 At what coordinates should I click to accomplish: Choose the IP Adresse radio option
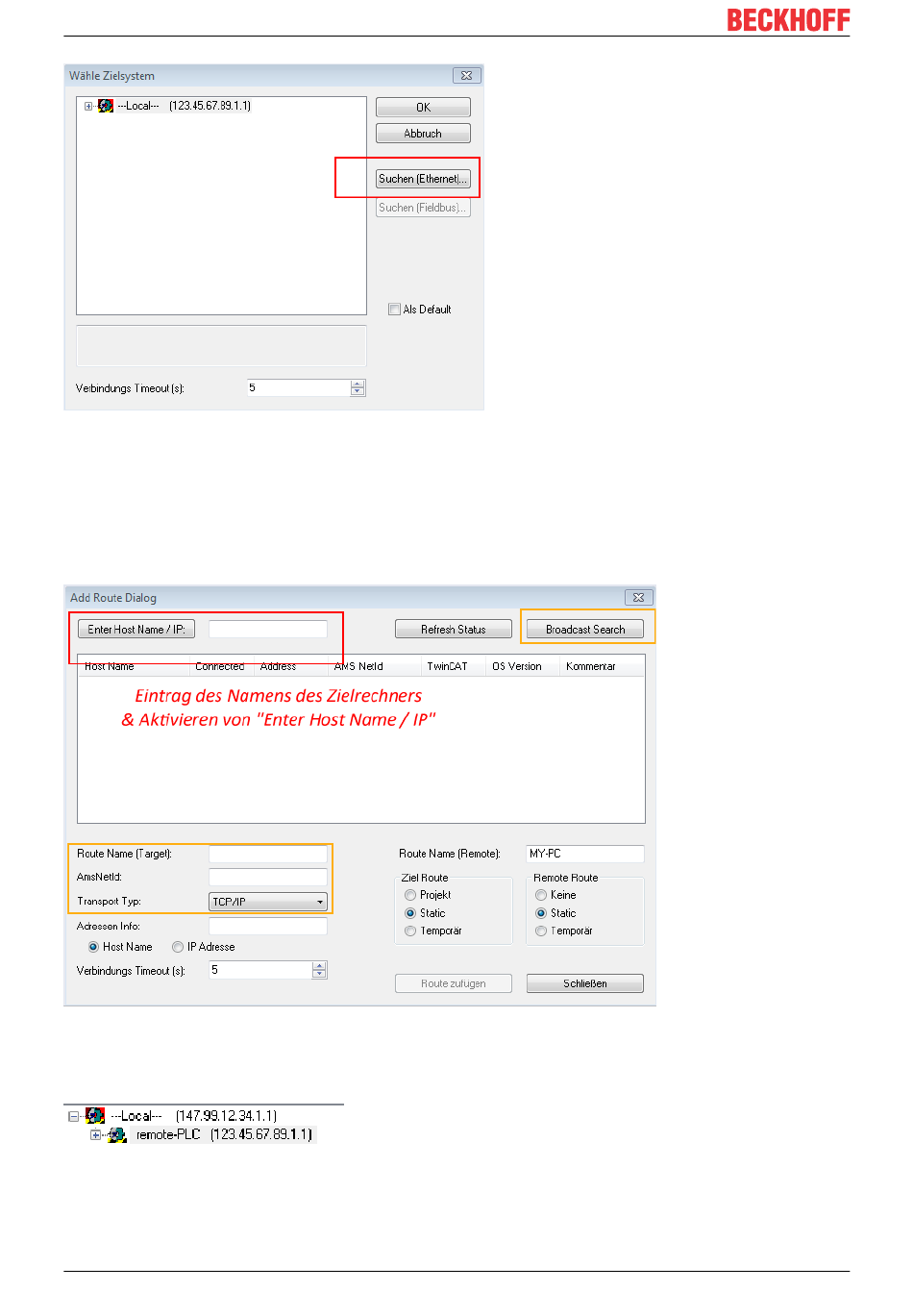178,947
